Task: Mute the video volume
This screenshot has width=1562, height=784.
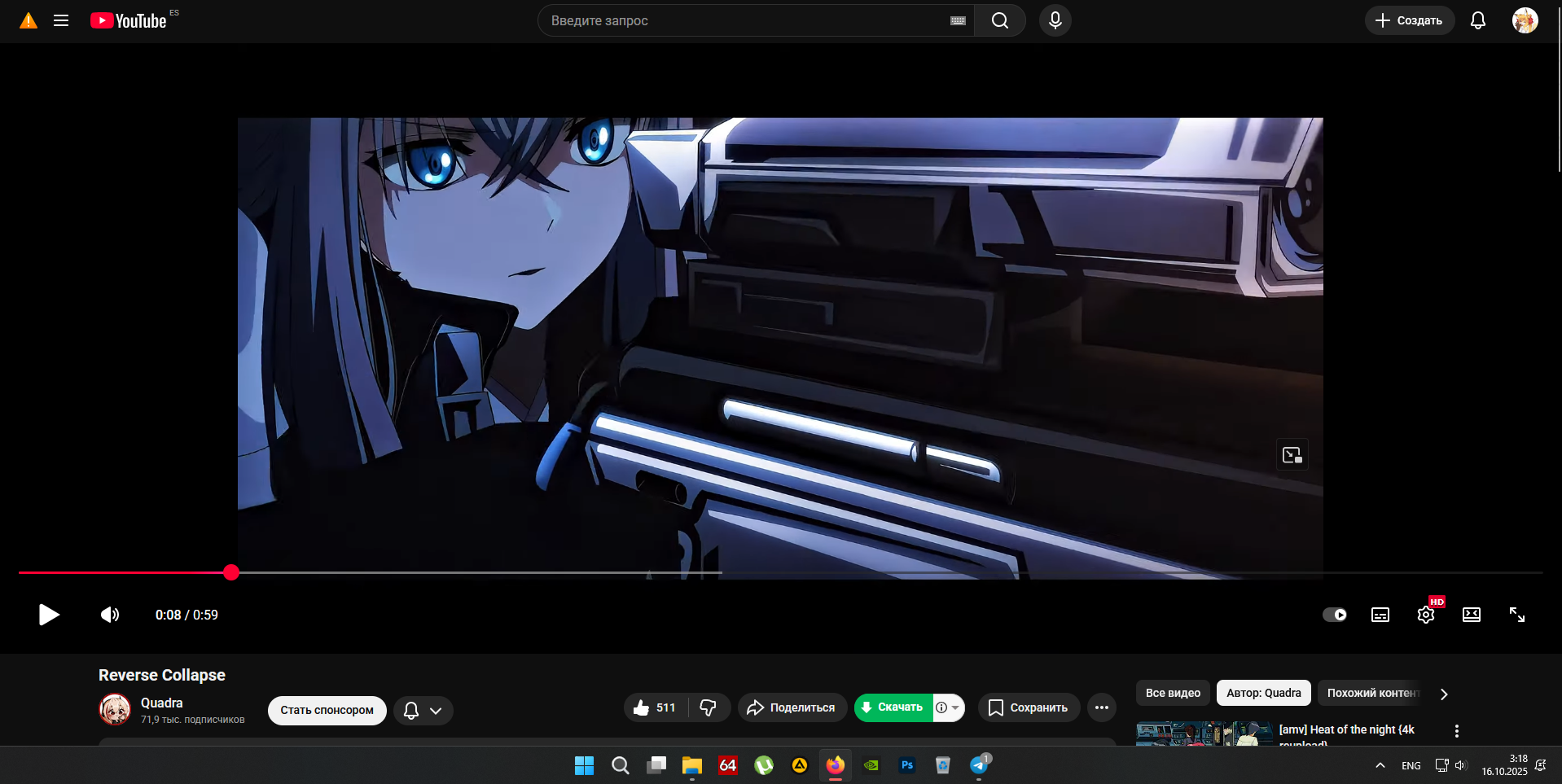Action: click(110, 615)
